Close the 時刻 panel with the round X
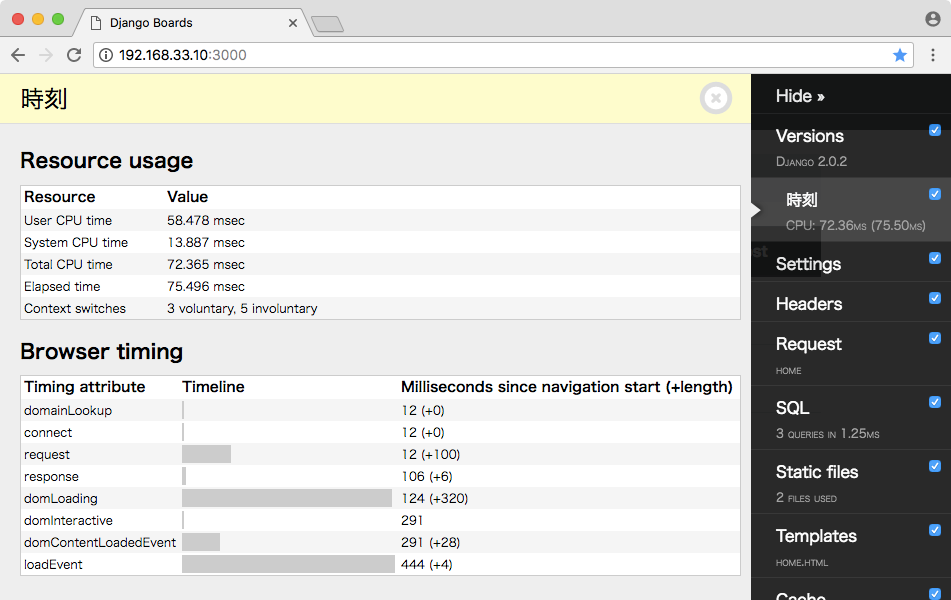This screenshot has width=951, height=600. pyautogui.click(x=716, y=98)
